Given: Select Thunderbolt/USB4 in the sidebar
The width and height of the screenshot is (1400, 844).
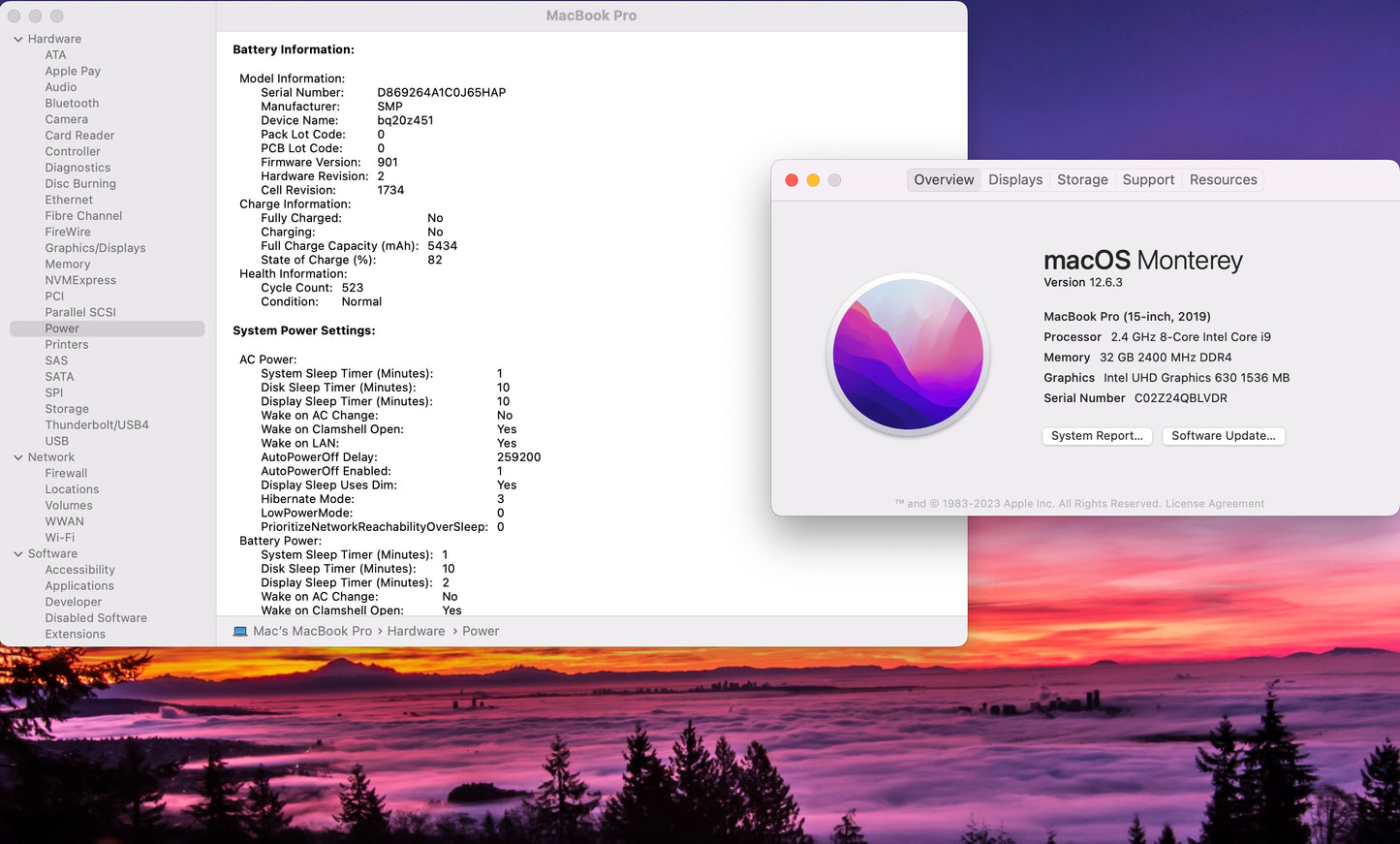Looking at the screenshot, I should pos(97,424).
